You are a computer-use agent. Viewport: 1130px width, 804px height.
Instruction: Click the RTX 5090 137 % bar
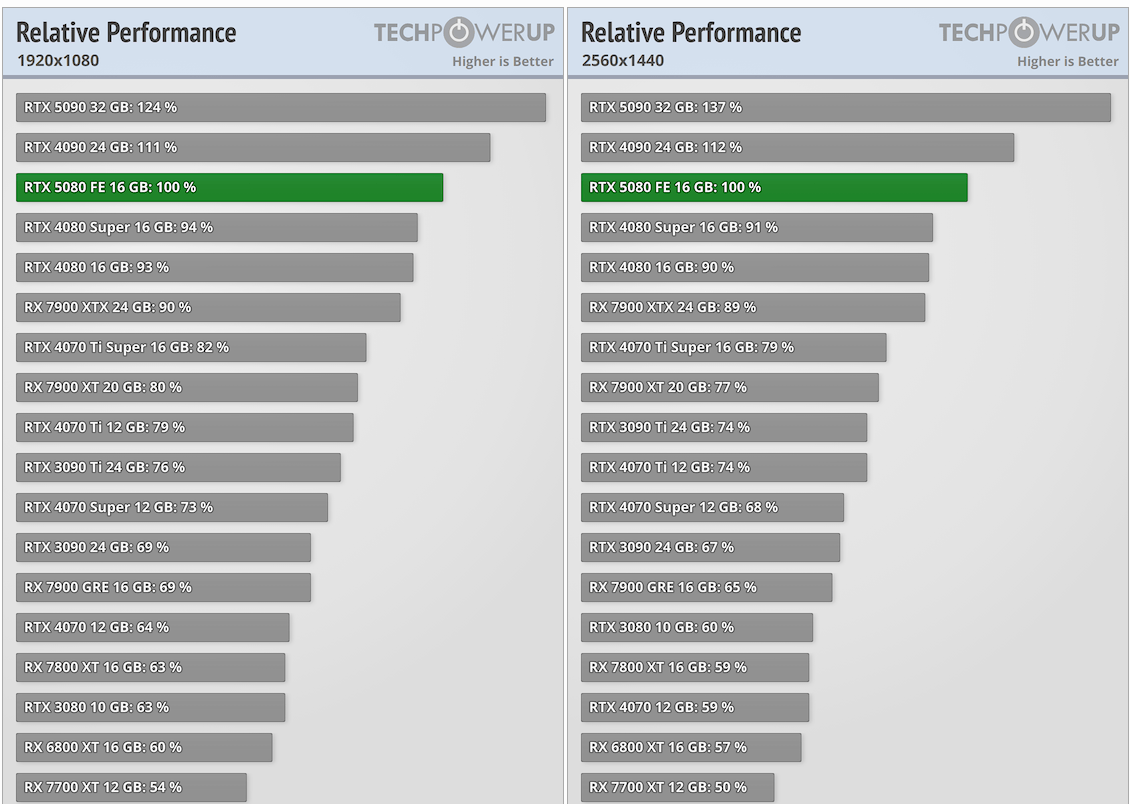click(845, 107)
